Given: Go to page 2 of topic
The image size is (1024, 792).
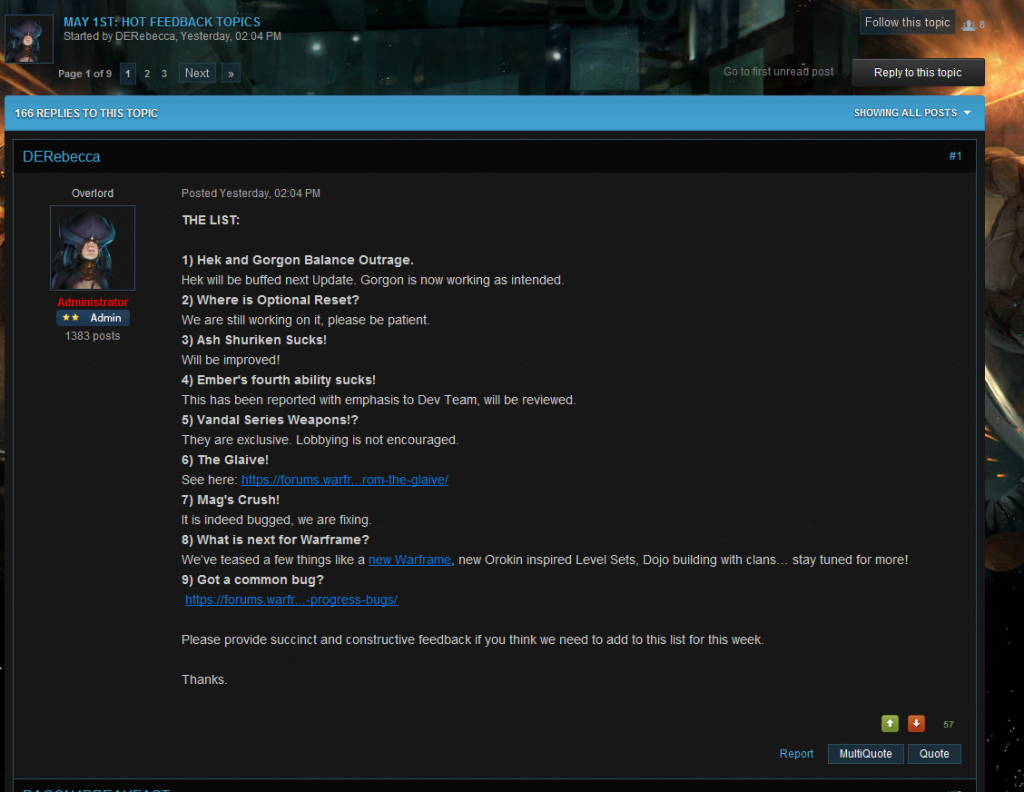Looking at the screenshot, I should [x=147, y=73].
